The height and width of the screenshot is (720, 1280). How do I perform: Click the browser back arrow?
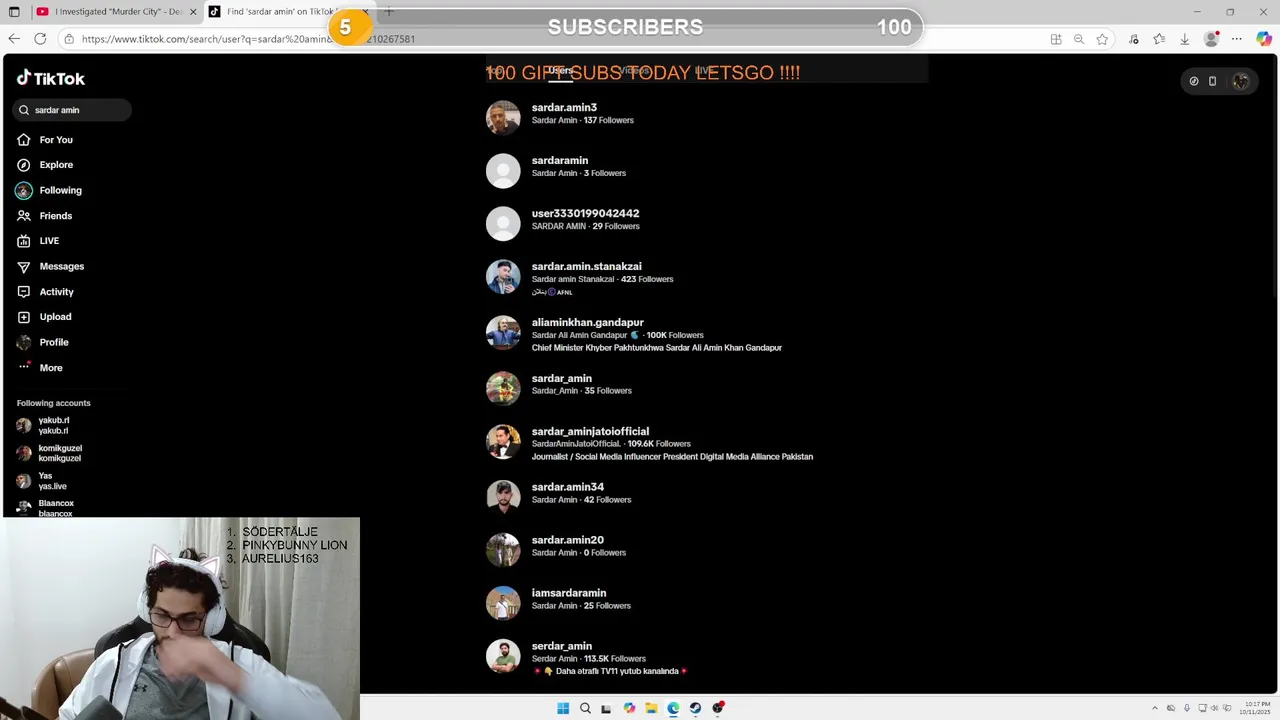pos(14,39)
